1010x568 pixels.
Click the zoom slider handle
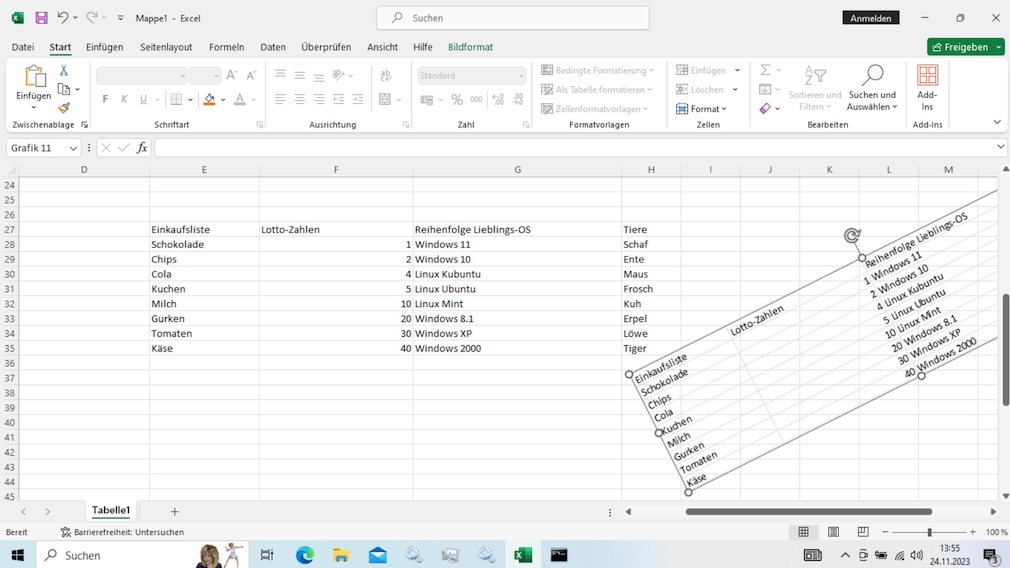coord(929,532)
